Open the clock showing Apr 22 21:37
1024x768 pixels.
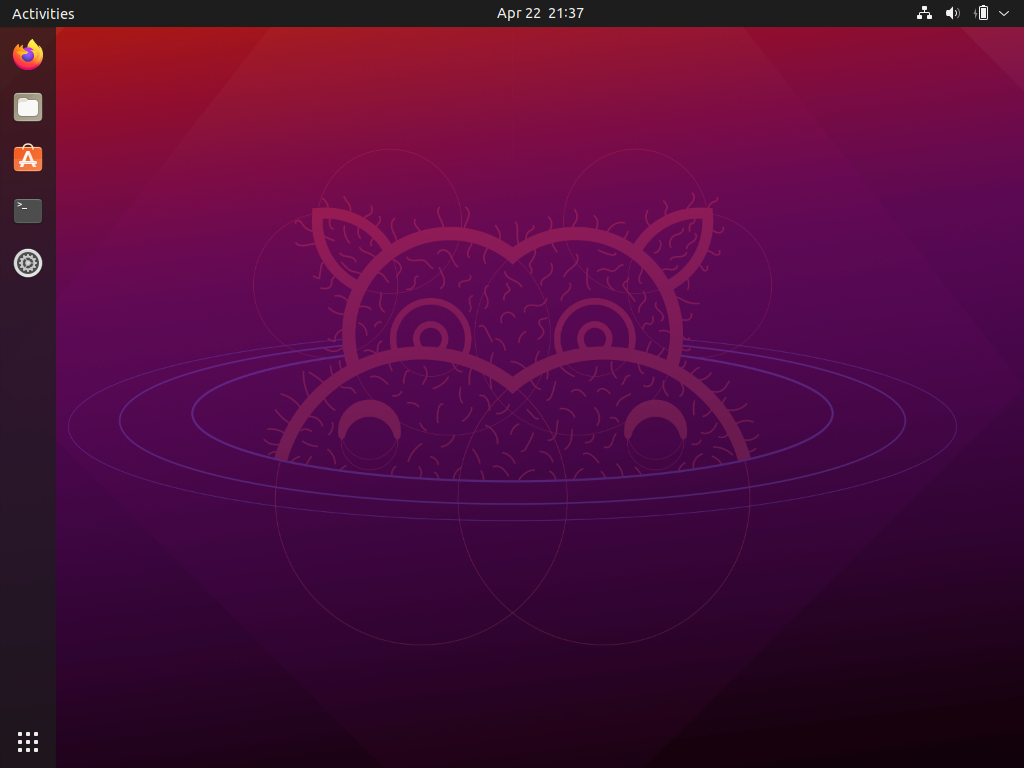click(540, 13)
